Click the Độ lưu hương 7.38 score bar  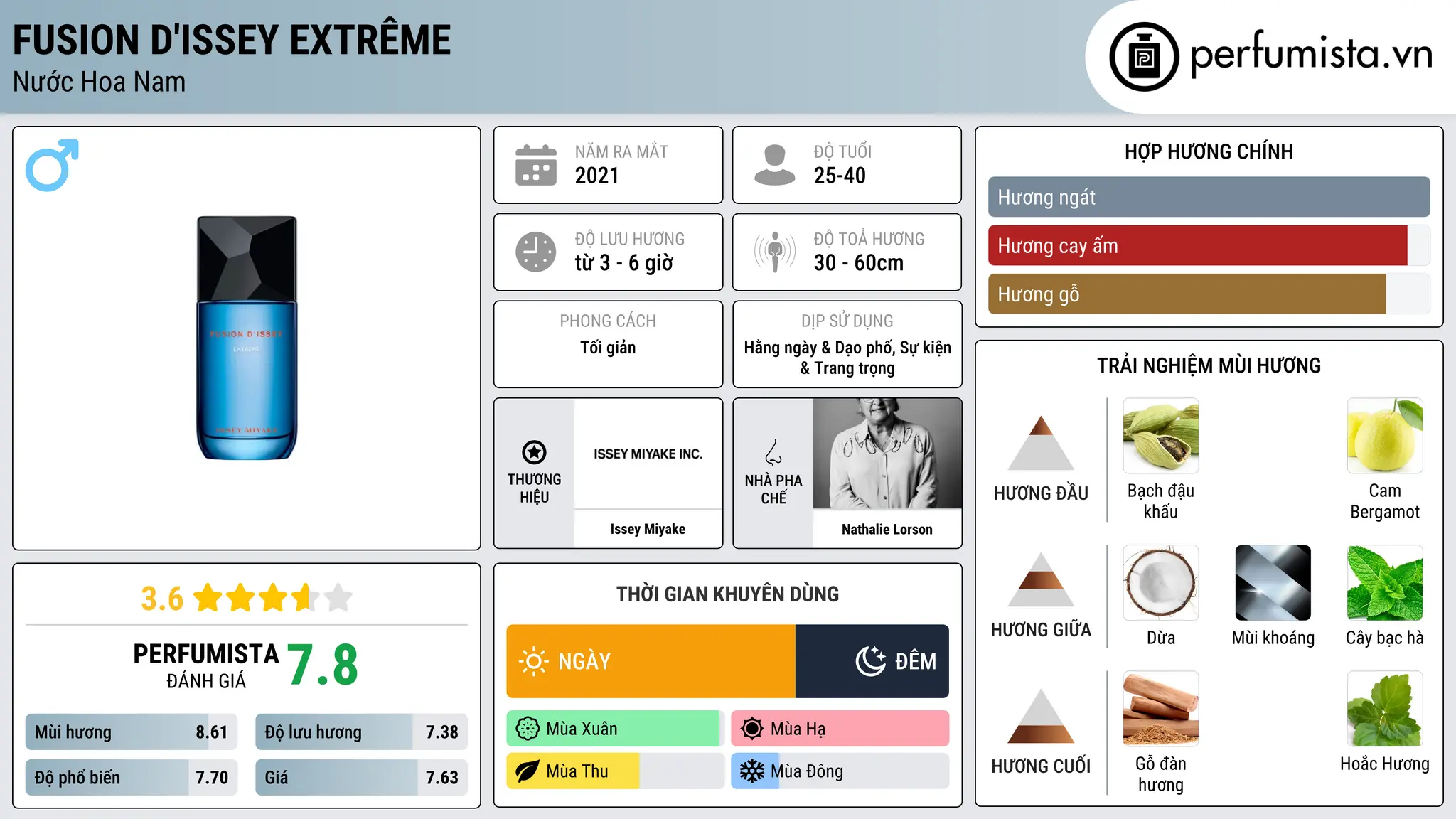click(361, 732)
